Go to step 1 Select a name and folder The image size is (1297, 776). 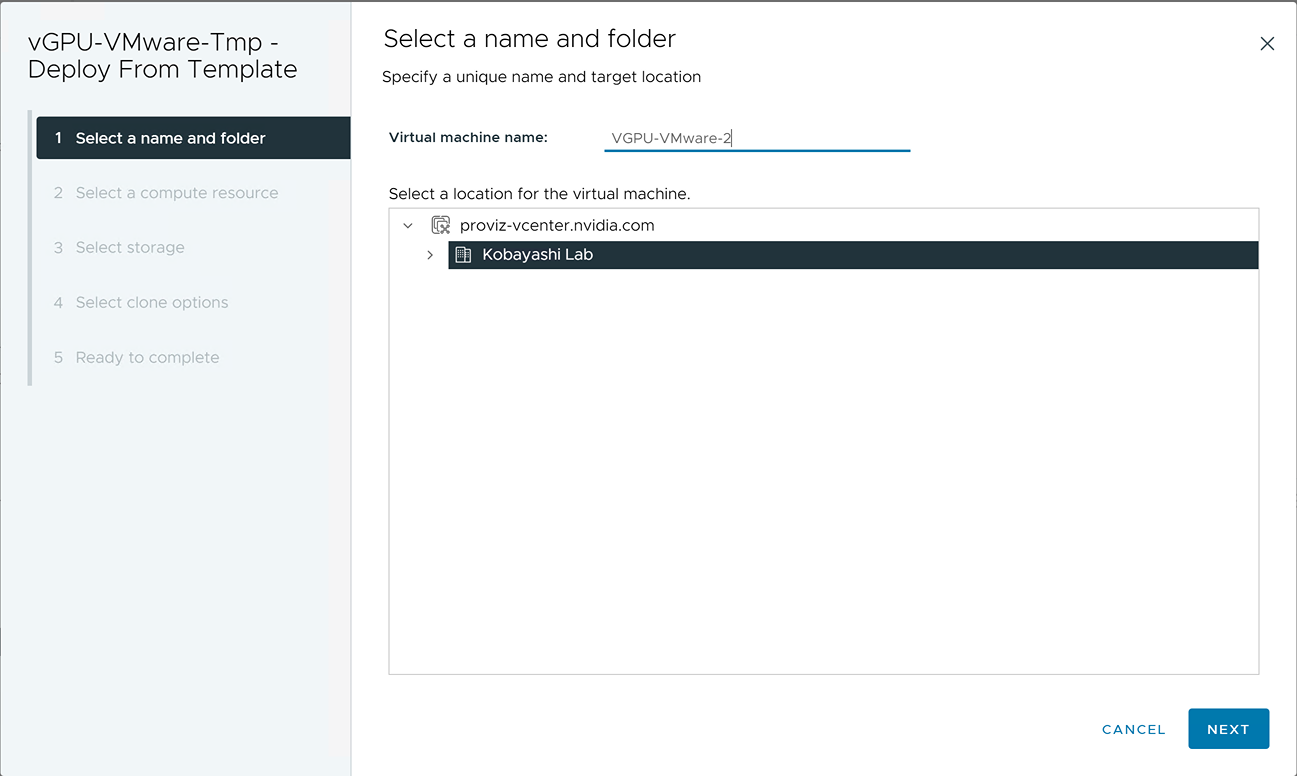170,138
